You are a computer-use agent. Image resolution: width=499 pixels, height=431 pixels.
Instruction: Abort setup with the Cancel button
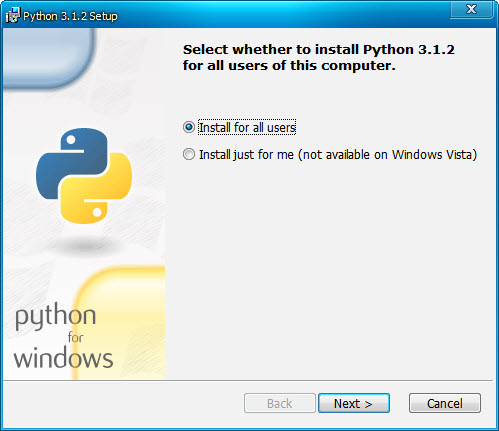click(x=445, y=403)
